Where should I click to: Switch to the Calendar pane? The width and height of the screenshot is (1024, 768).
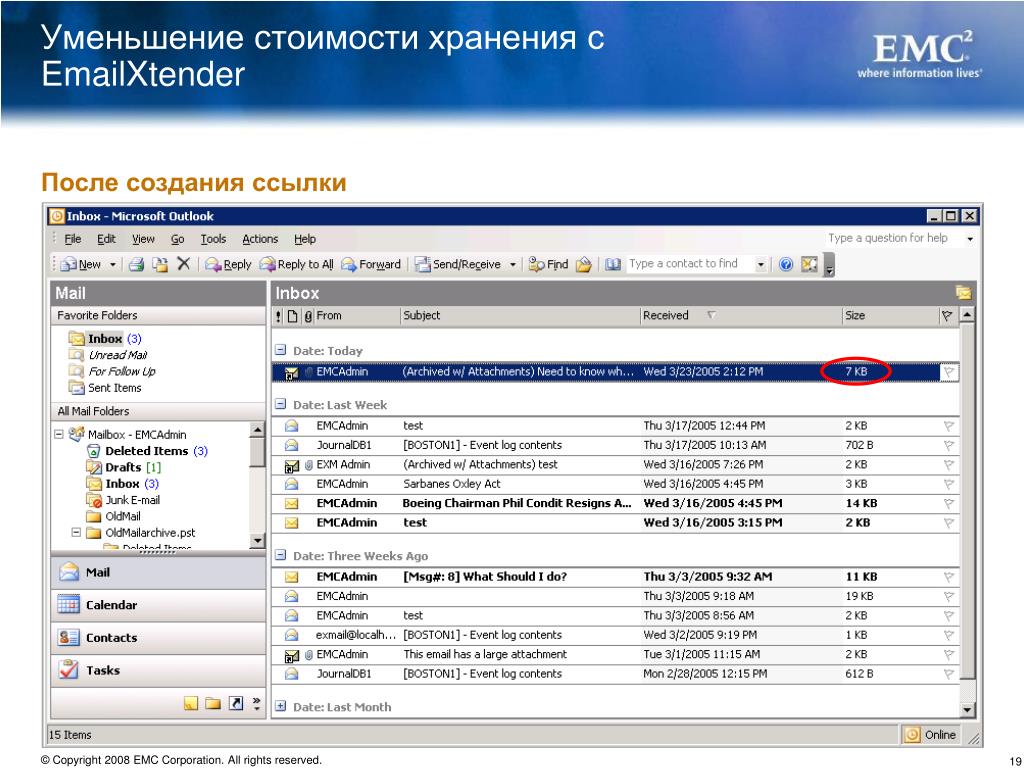tap(158, 605)
